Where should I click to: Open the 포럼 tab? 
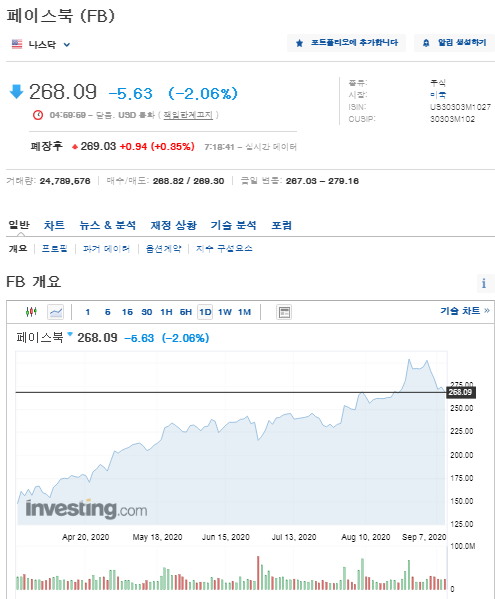click(x=281, y=225)
